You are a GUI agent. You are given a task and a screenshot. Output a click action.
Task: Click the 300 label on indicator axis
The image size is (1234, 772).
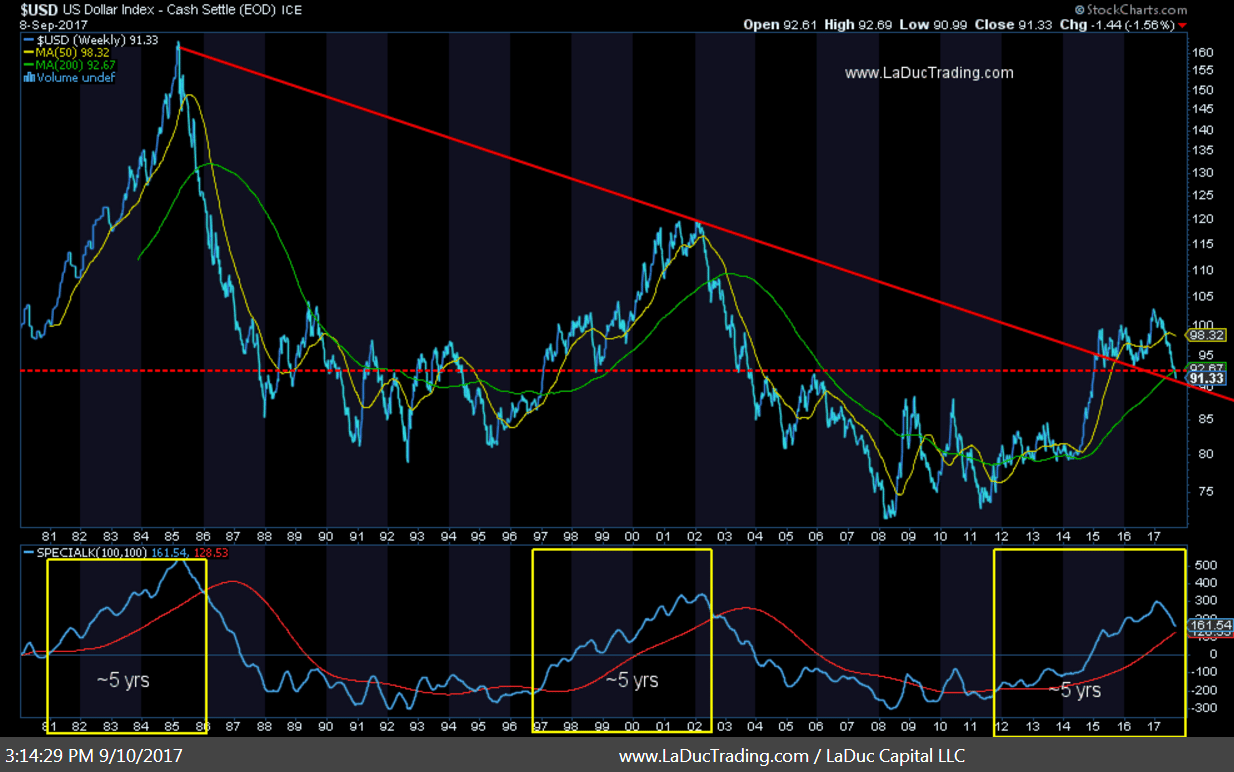coord(1206,601)
